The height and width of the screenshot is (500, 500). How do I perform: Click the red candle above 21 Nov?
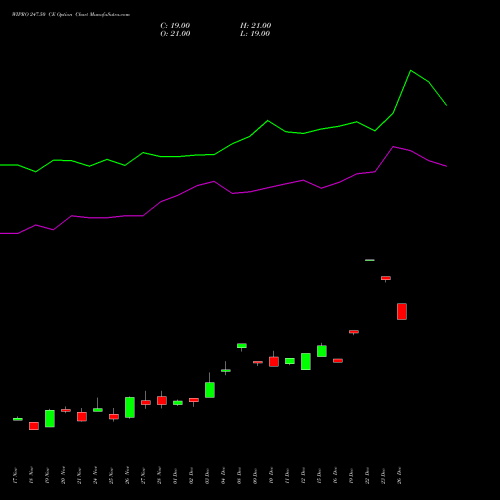(82, 417)
